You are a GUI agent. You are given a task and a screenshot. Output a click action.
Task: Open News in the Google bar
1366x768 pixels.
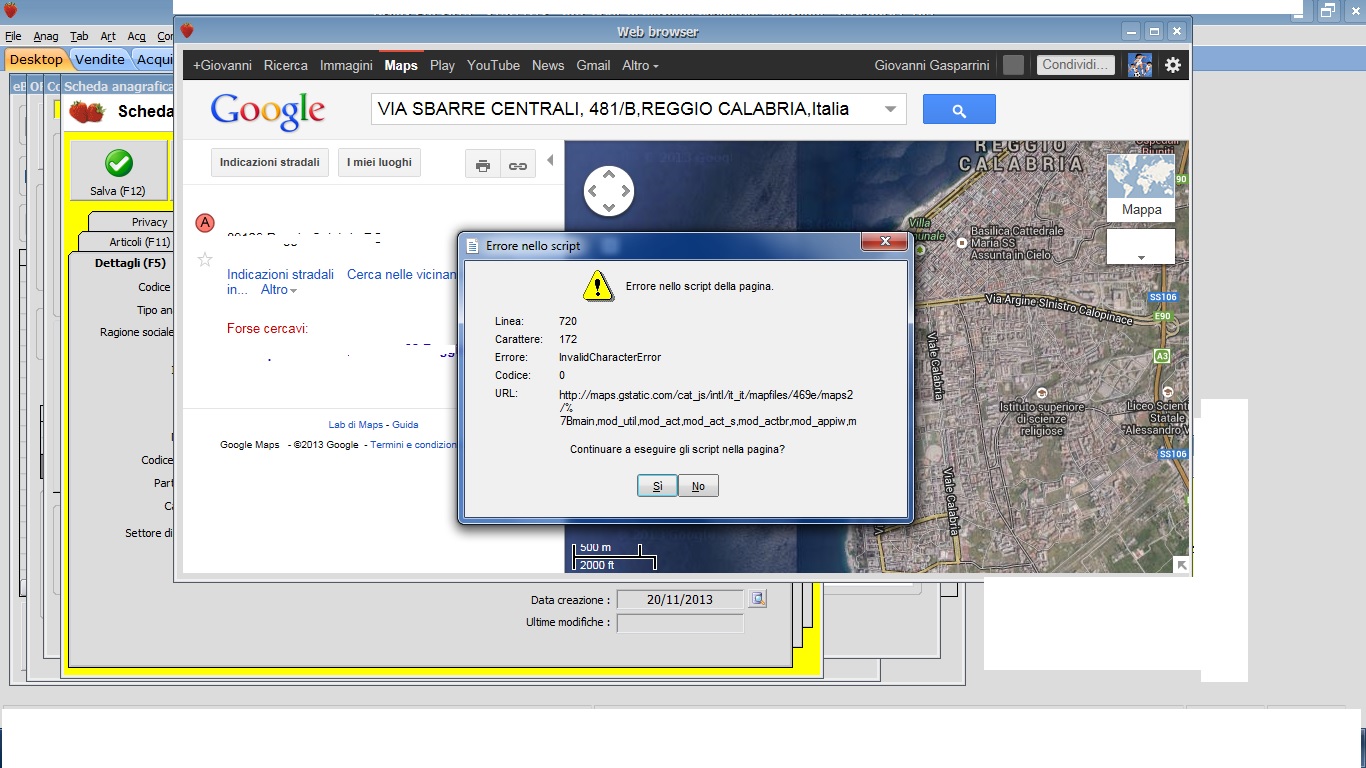pyautogui.click(x=548, y=65)
